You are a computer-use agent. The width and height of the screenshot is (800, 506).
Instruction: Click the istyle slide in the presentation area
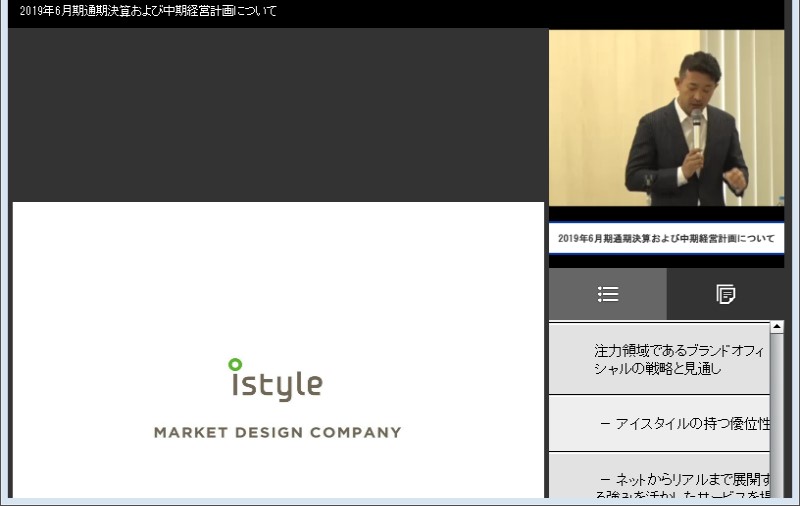(x=278, y=350)
